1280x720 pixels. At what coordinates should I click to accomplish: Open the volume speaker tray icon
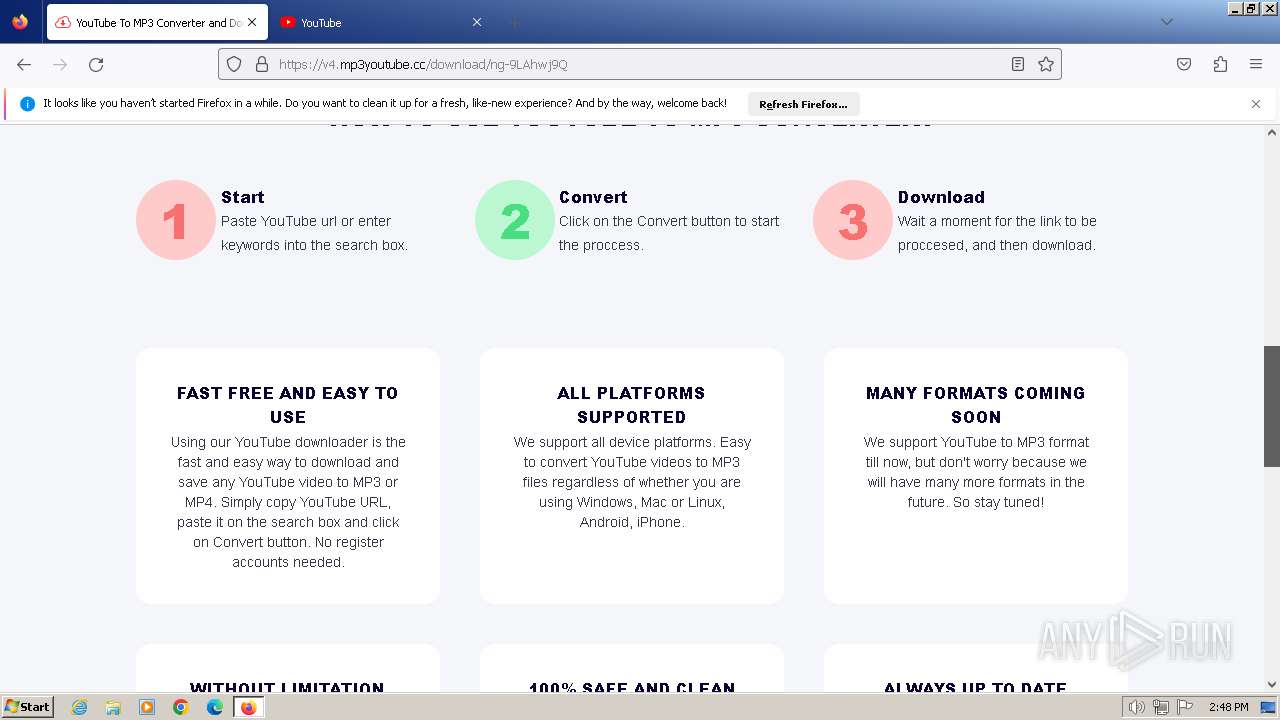coord(1137,707)
